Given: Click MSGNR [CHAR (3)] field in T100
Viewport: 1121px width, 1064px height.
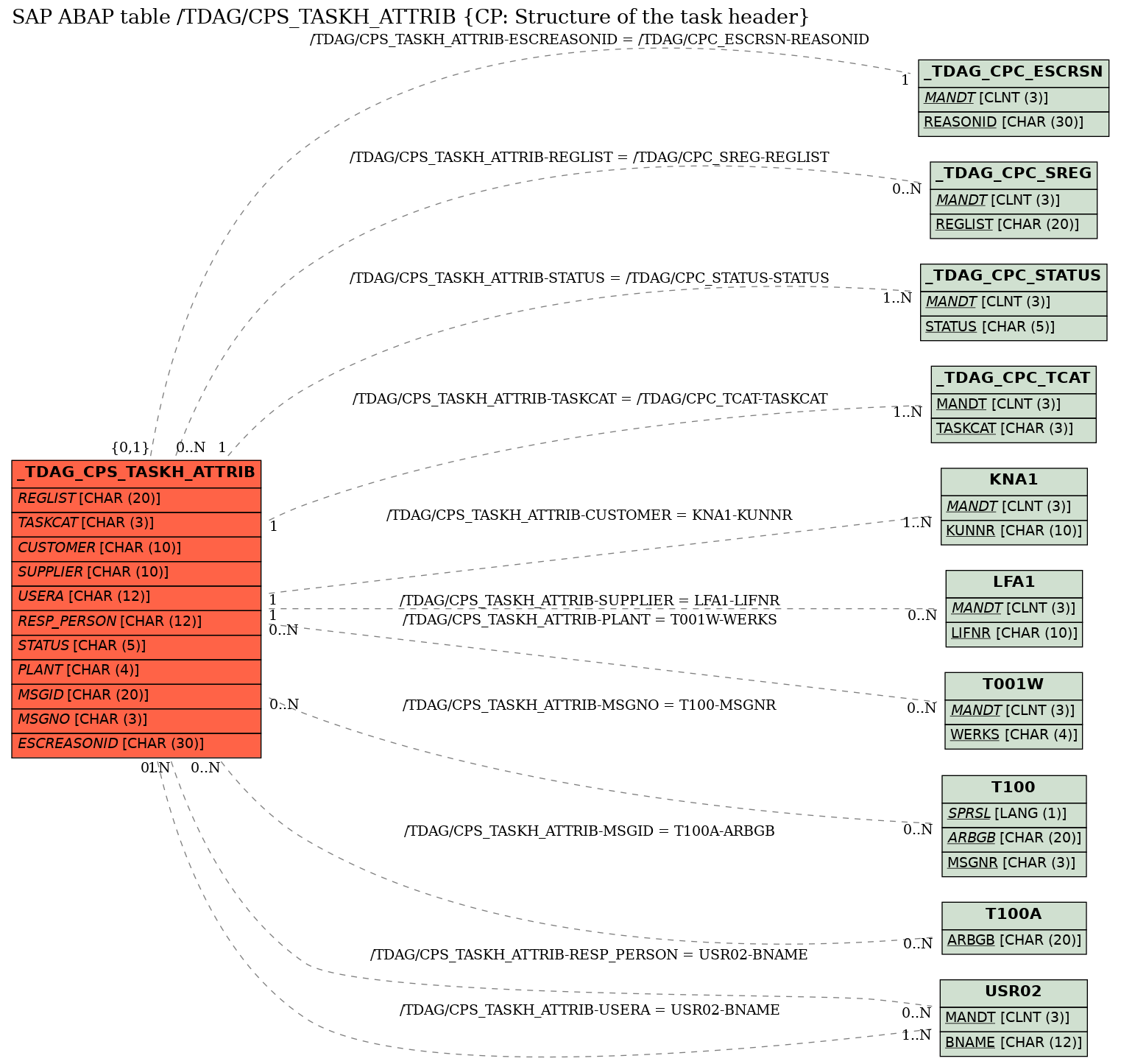Looking at the screenshot, I should click(x=1014, y=864).
